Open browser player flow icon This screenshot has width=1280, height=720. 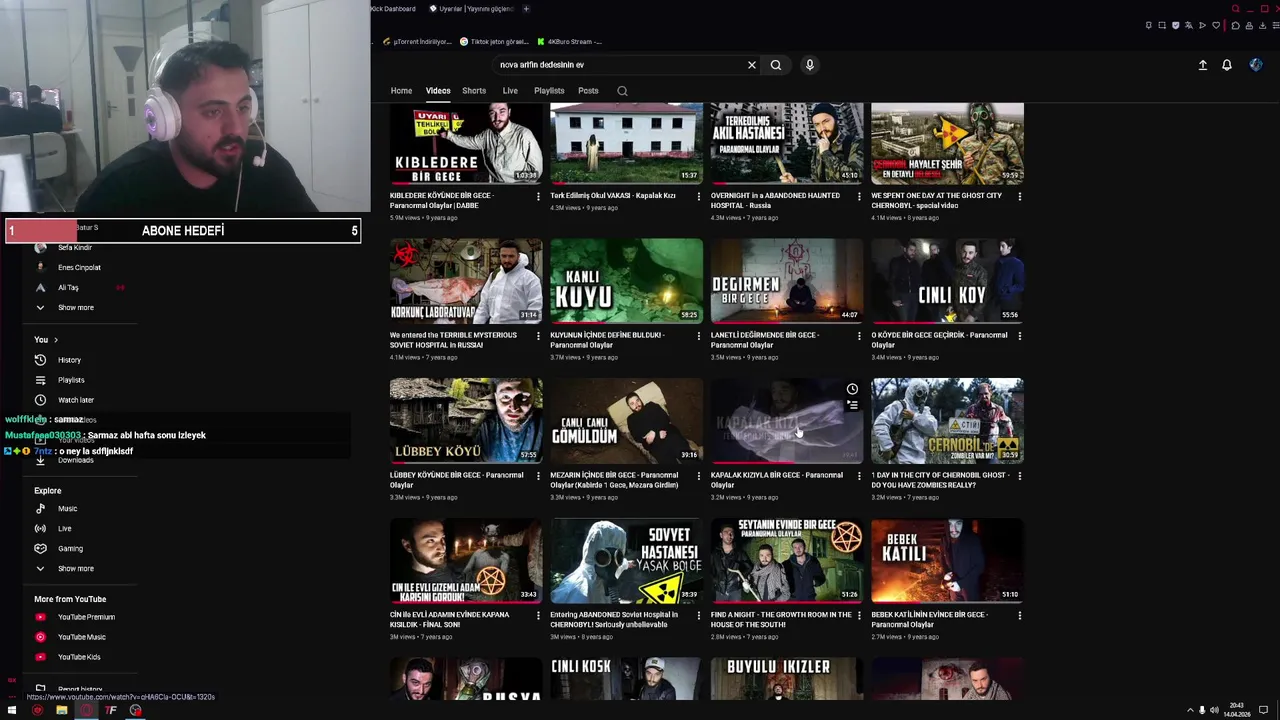1202,25
